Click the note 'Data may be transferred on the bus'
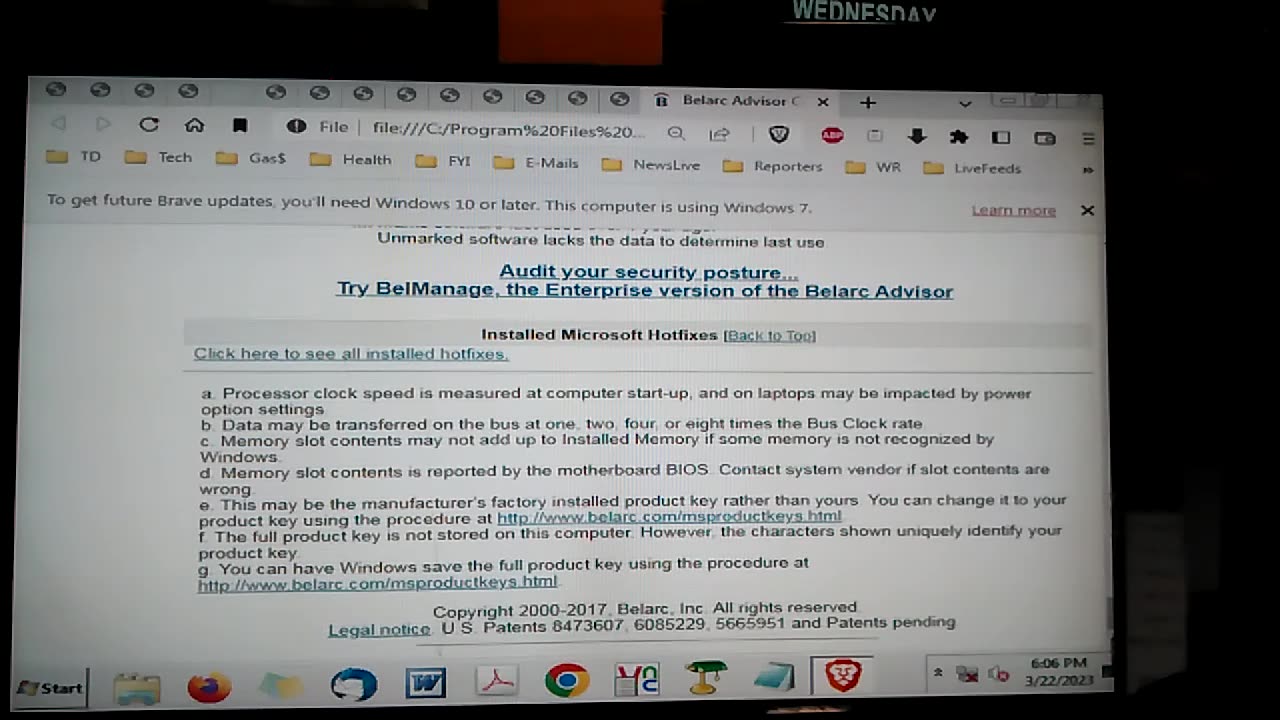The width and height of the screenshot is (1280, 720). coord(561,424)
